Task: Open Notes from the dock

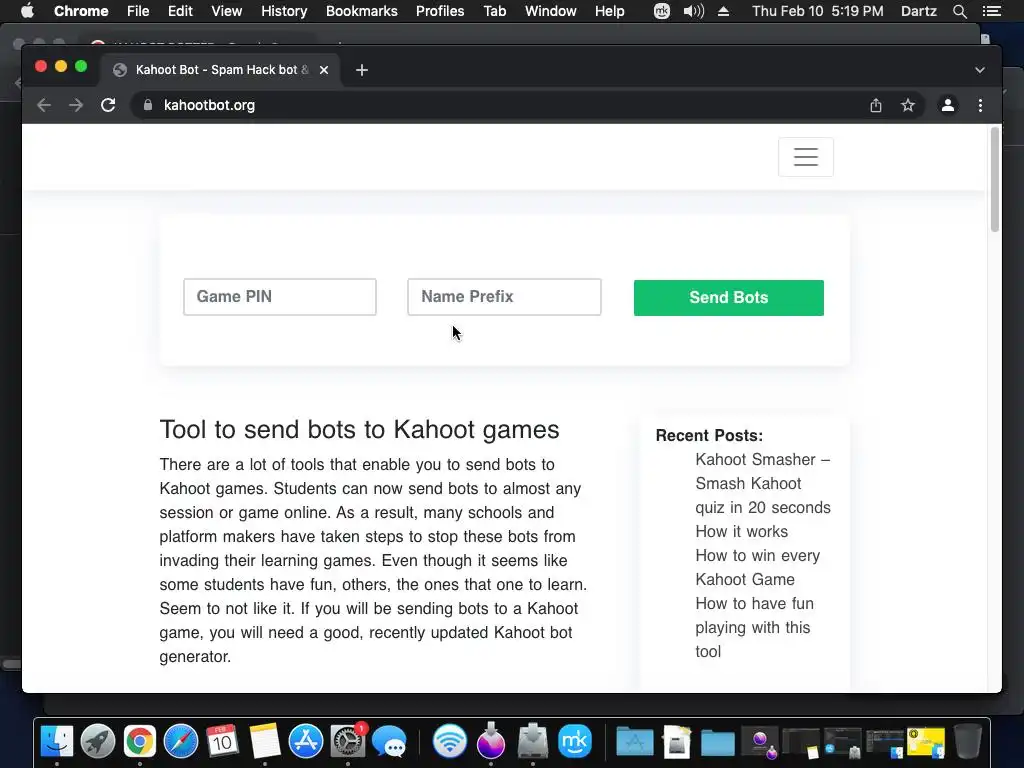Action: [x=264, y=742]
